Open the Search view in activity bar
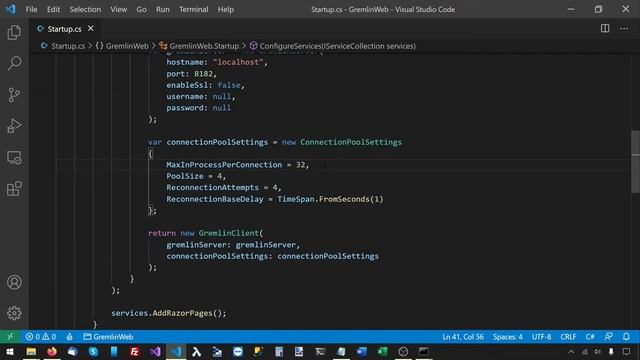Screen dimensions: 640x360 [14, 63]
